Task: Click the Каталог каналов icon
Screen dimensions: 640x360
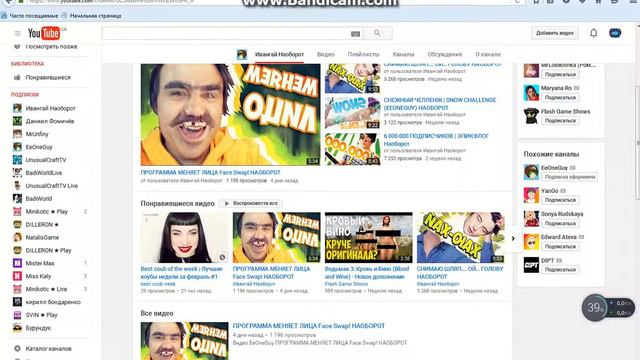Action: (17, 349)
